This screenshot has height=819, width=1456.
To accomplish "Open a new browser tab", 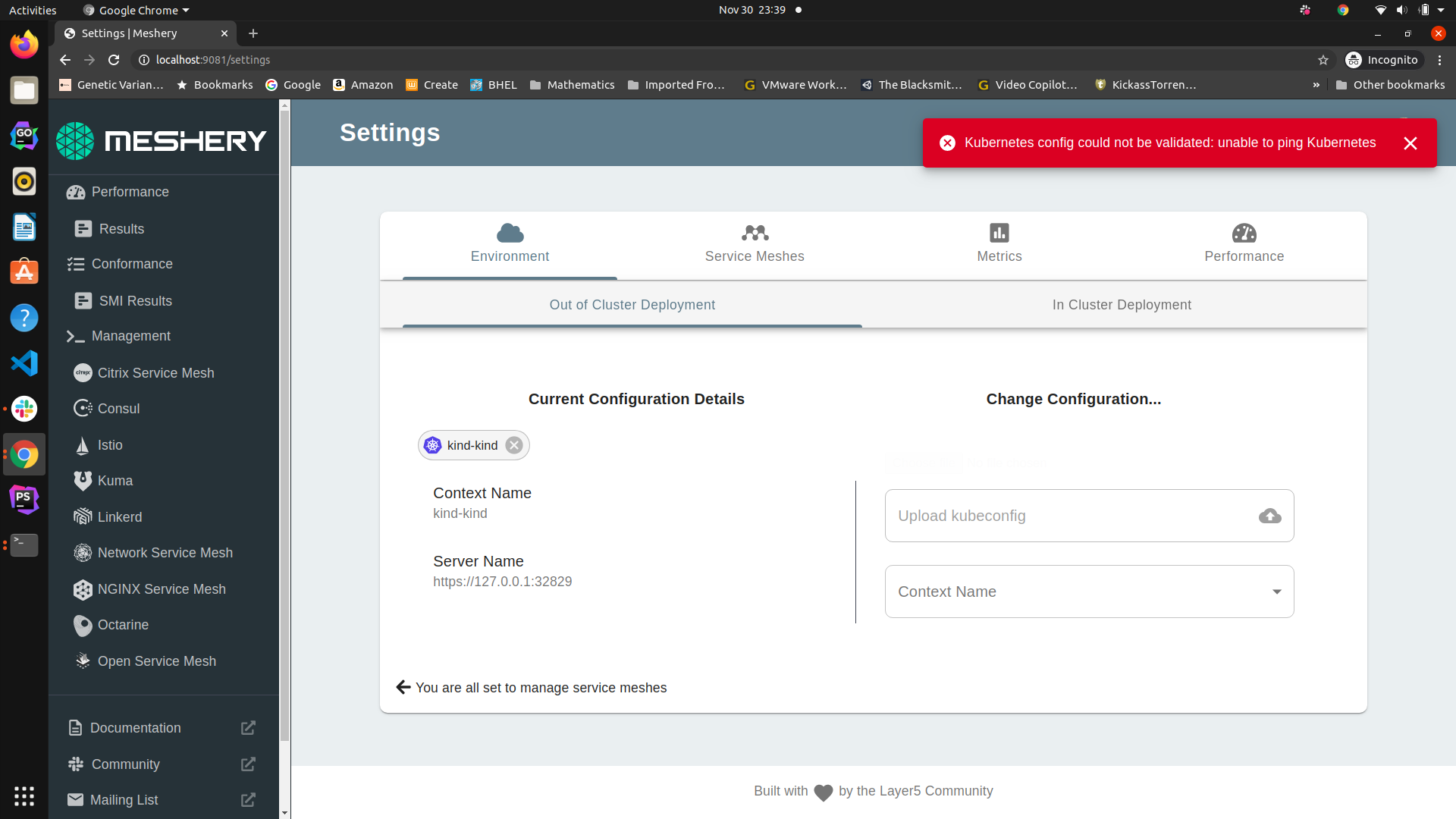I will pos(253,33).
